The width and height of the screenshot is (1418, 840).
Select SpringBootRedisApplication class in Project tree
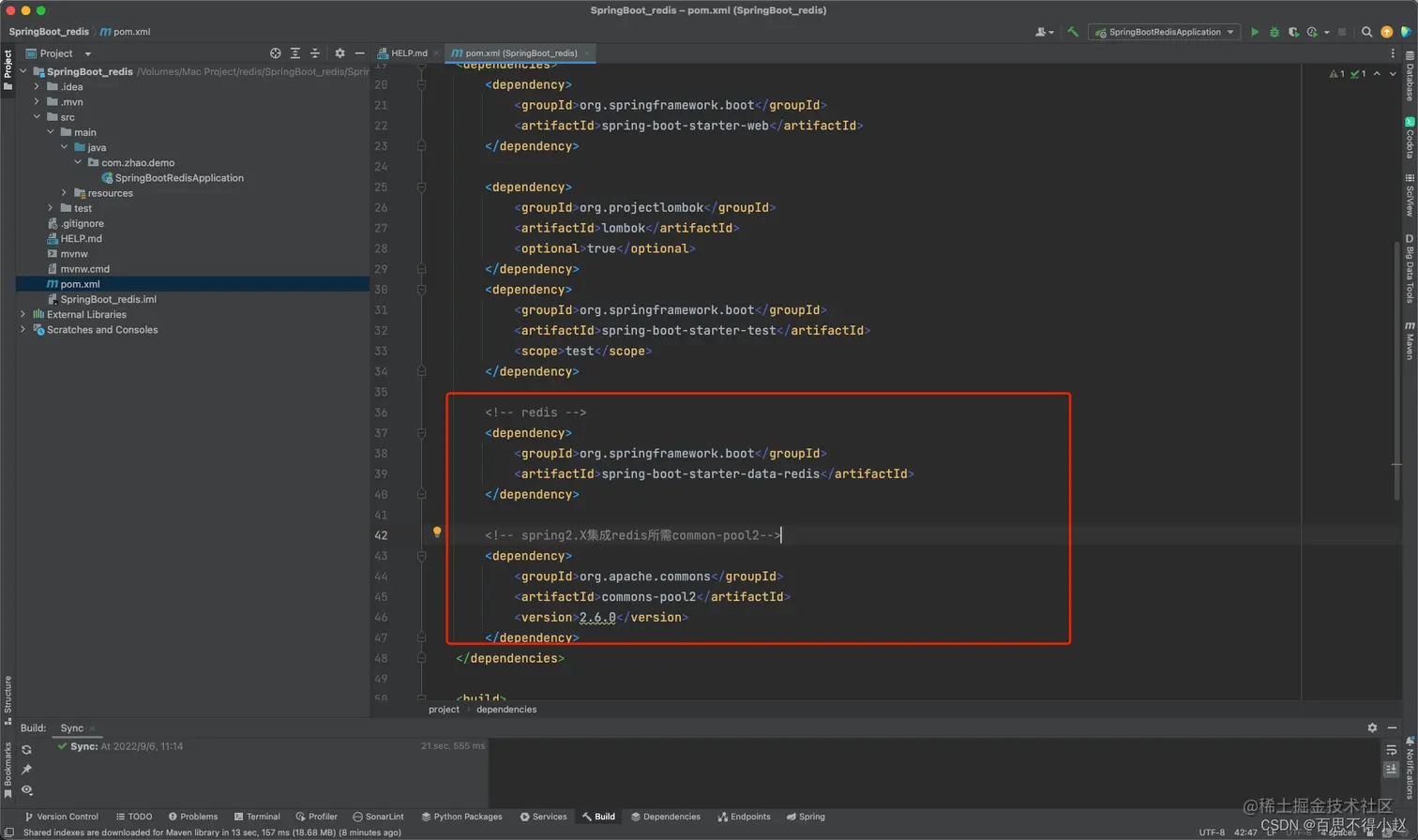178,178
